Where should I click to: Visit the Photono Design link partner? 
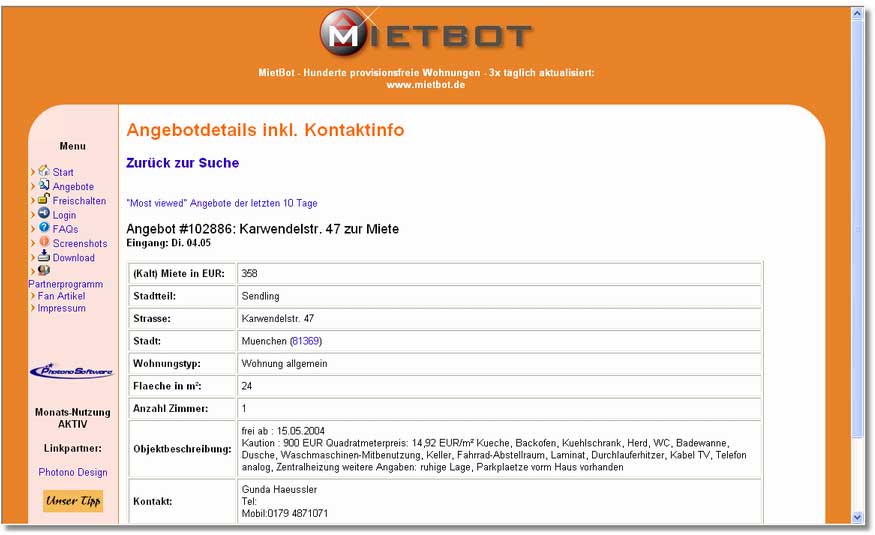tap(73, 472)
